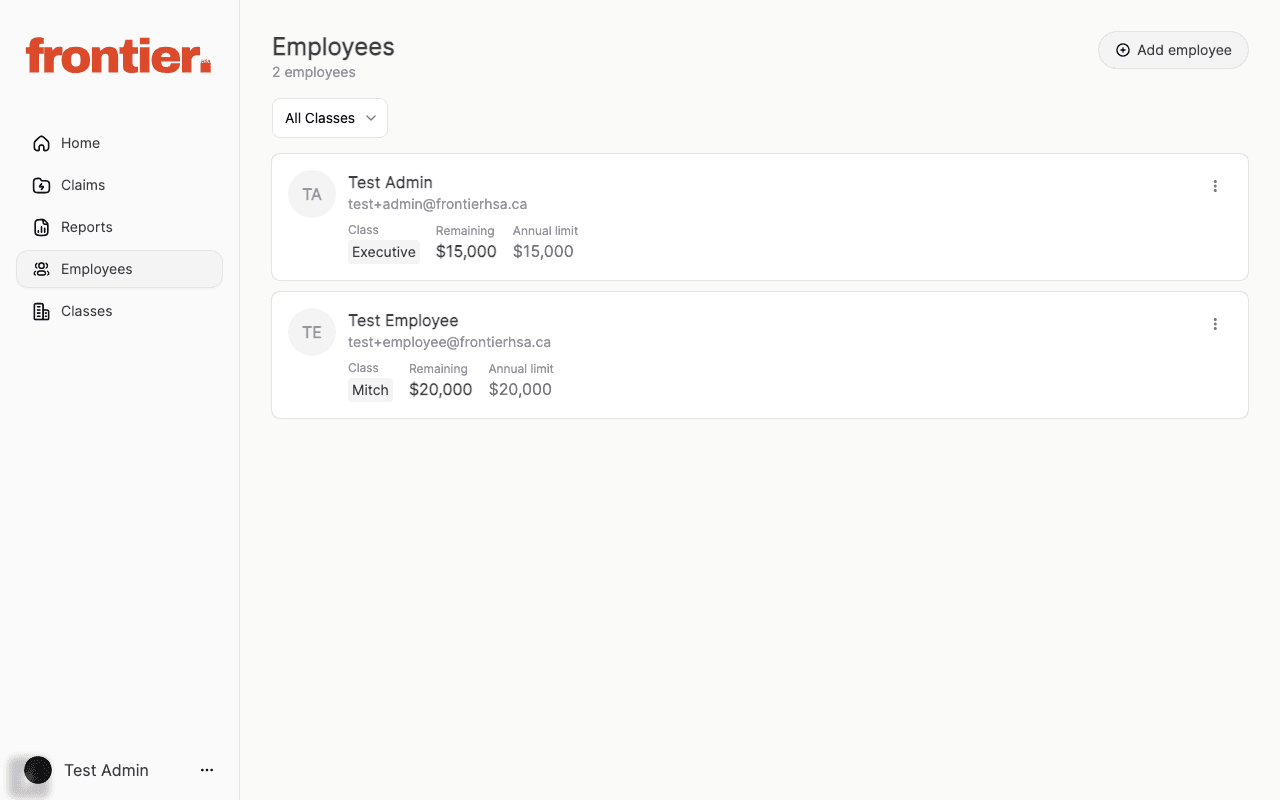Image resolution: width=1280 pixels, height=800 pixels.
Task: Open the ellipsis menu beside Test Admin footer
Action: pos(207,770)
